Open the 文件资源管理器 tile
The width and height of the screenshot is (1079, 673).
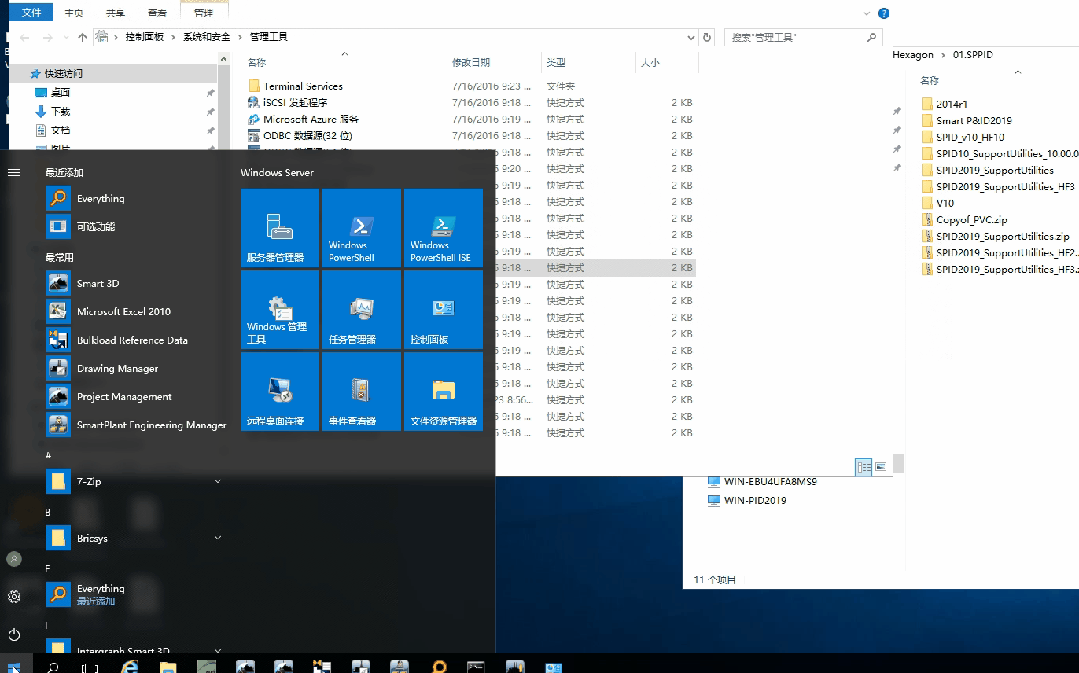[443, 392]
